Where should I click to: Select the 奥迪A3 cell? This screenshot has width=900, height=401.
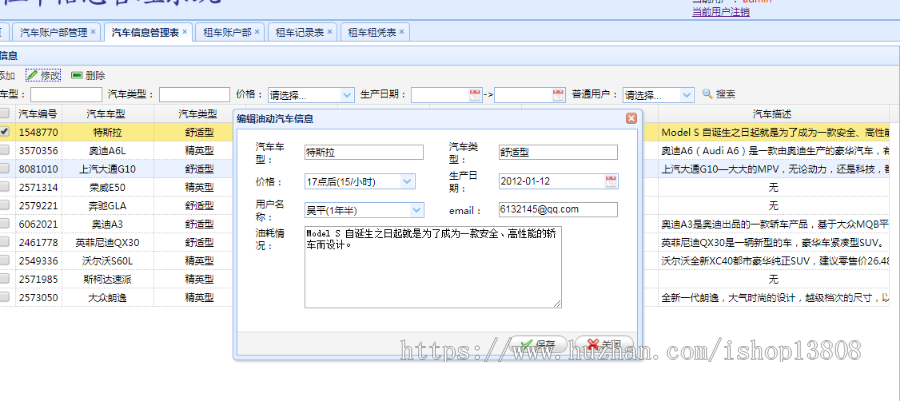(x=107, y=224)
